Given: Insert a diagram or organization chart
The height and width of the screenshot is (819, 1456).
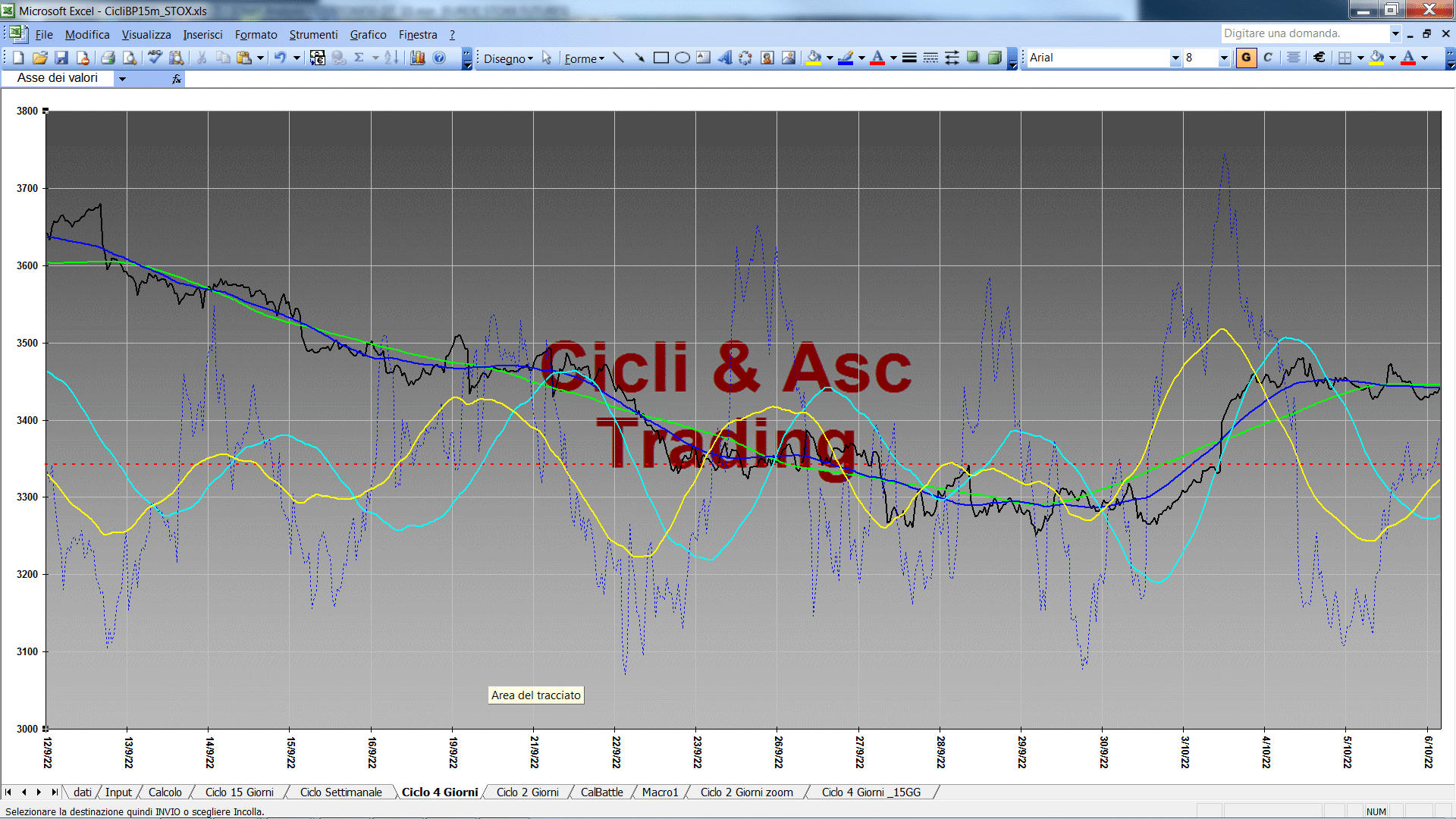Looking at the screenshot, I should tap(745, 58).
